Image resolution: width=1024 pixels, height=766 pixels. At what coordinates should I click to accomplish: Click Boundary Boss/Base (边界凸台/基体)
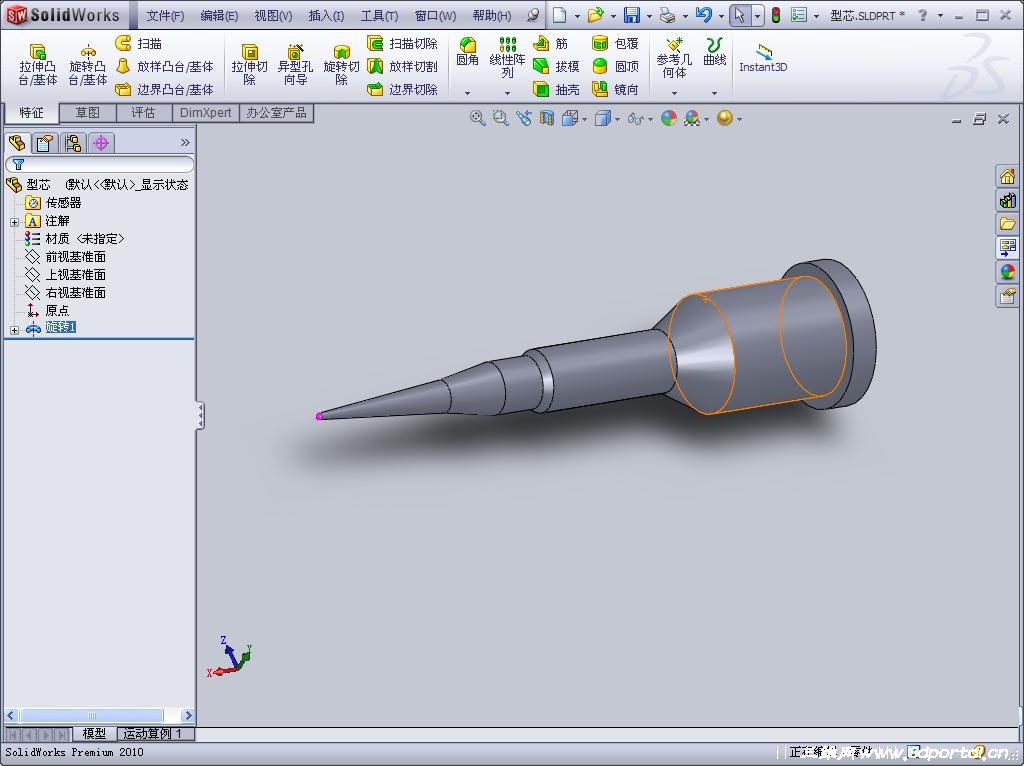pyautogui.click(x=165, y=89)
